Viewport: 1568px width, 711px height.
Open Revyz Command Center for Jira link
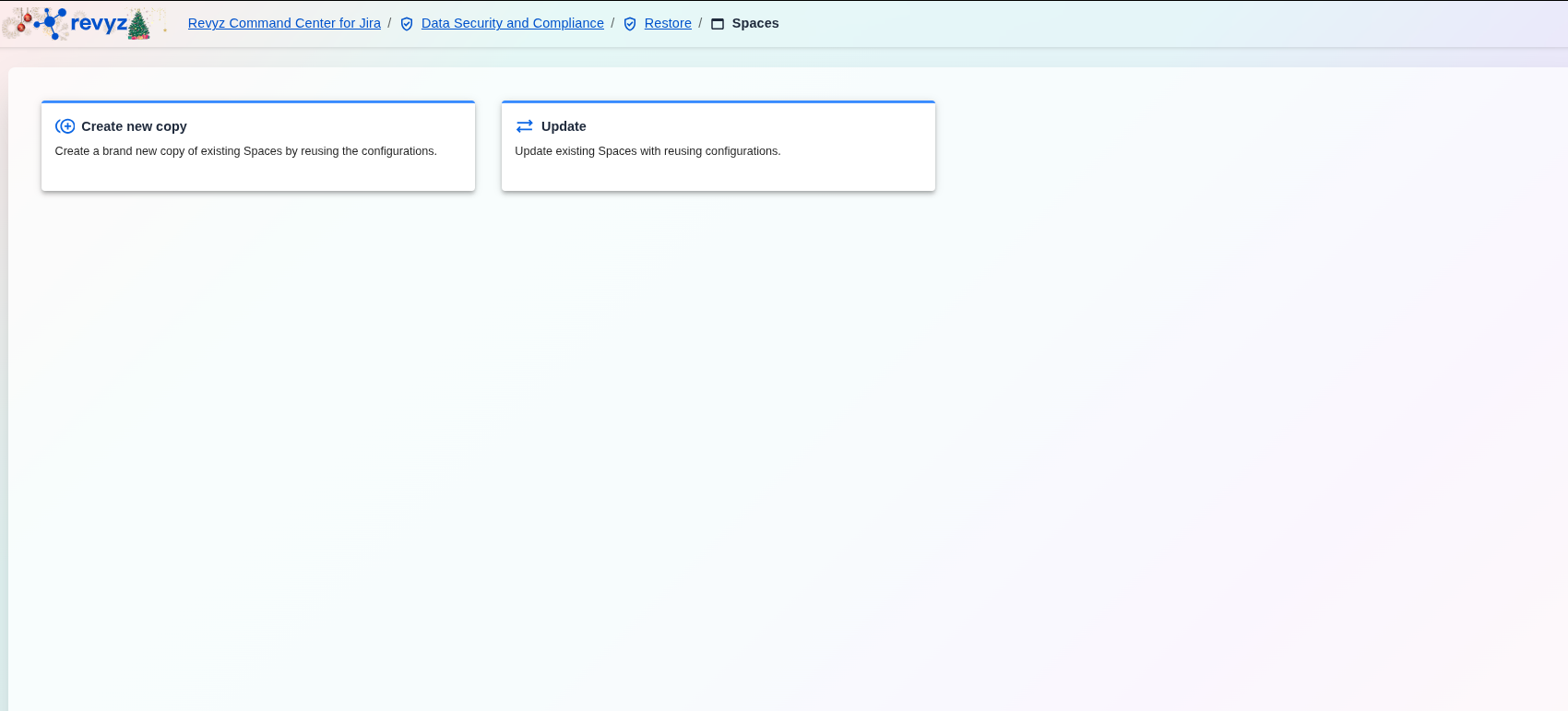click(x=284, y=23)
